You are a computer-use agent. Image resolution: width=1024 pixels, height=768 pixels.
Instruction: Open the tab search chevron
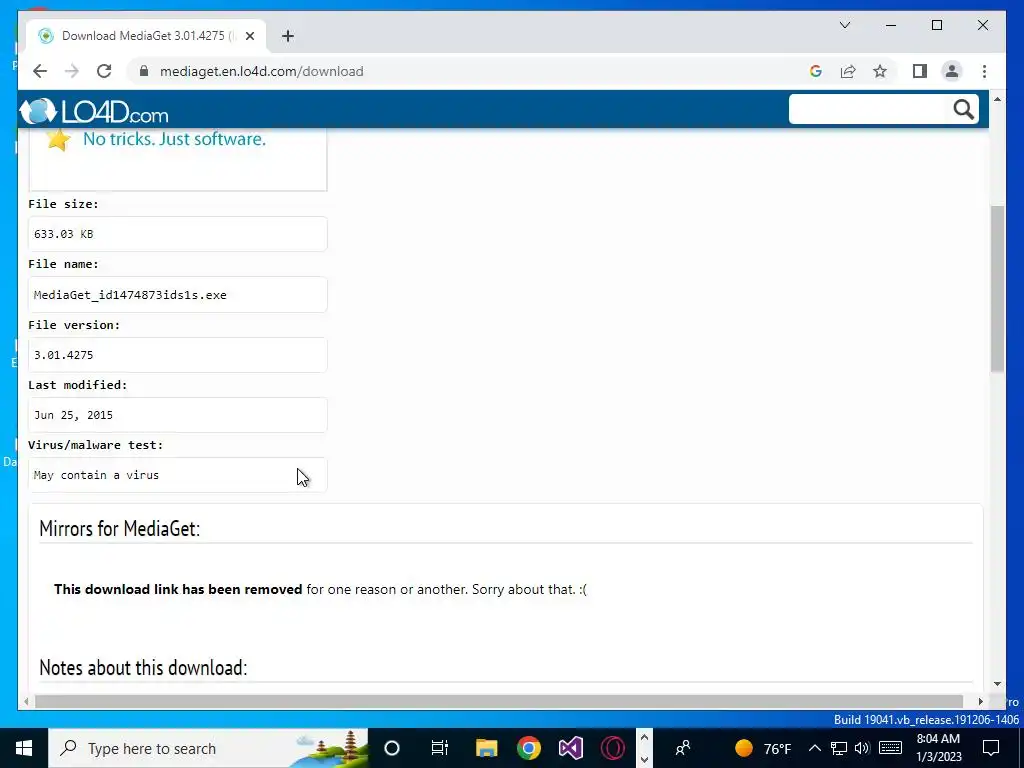coord(844,25)
